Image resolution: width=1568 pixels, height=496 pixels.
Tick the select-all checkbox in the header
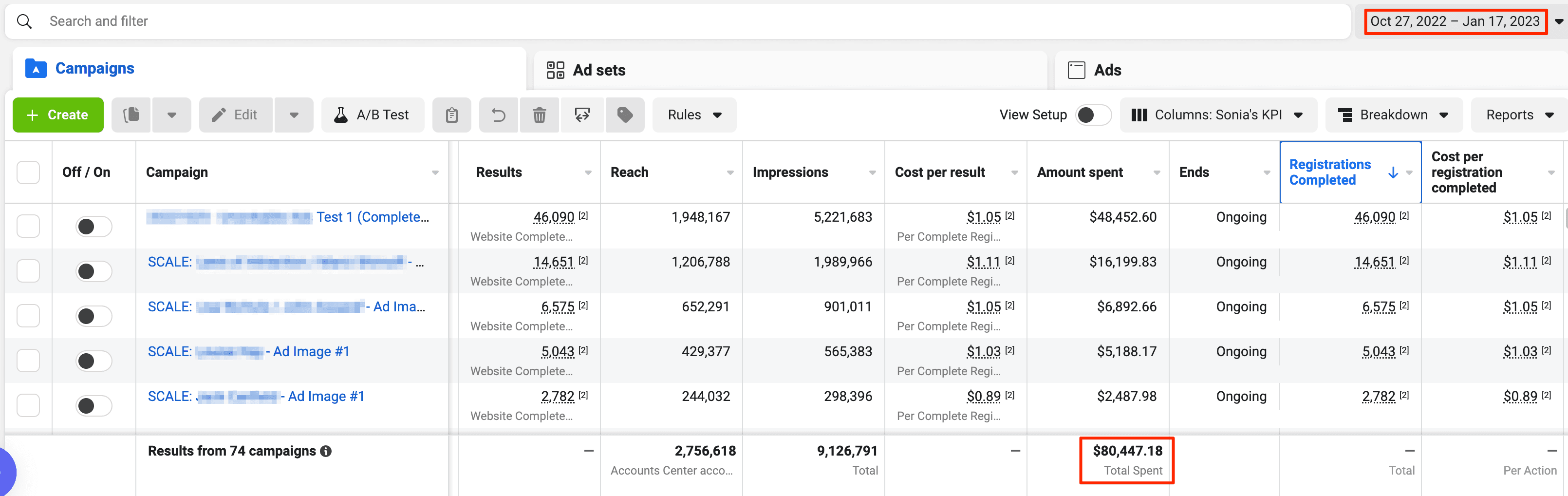point(28,172)
